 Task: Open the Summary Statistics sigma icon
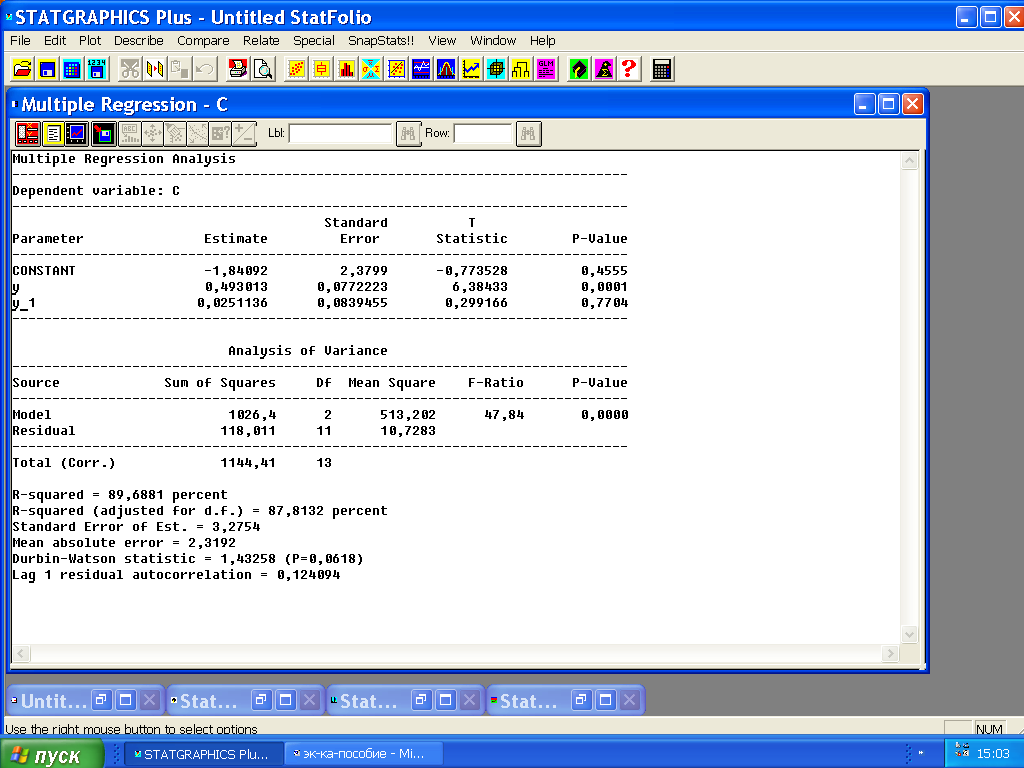point(371,69)
